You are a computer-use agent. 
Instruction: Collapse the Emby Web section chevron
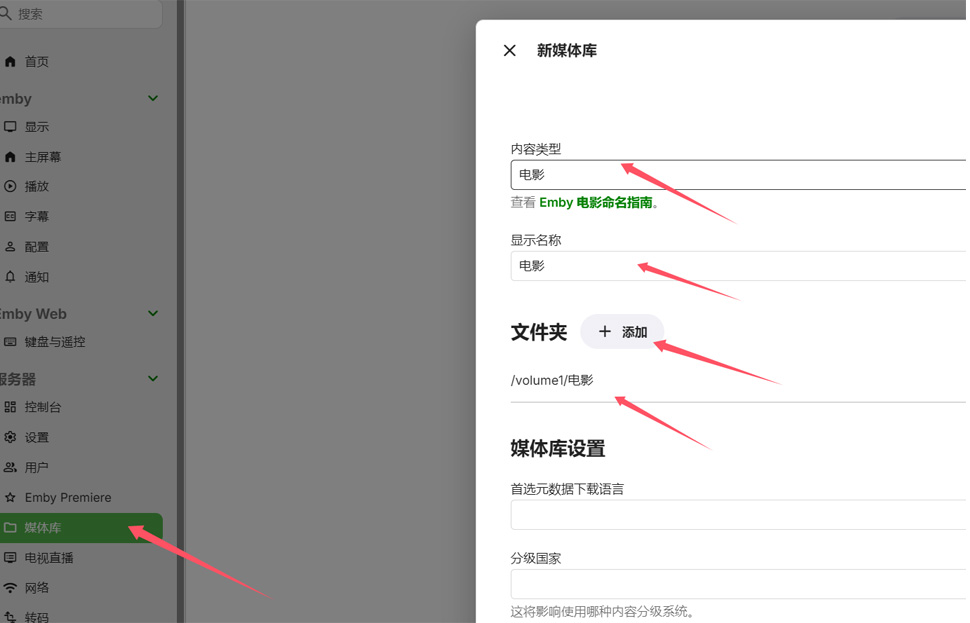click(x=153, y=314)
